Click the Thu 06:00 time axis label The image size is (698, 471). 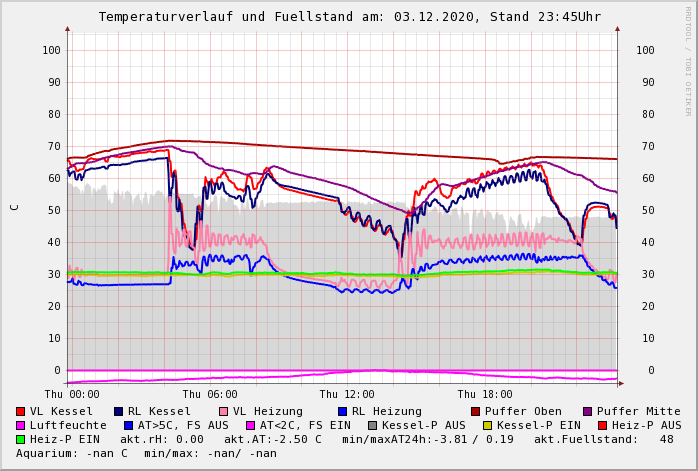point(210,395)
